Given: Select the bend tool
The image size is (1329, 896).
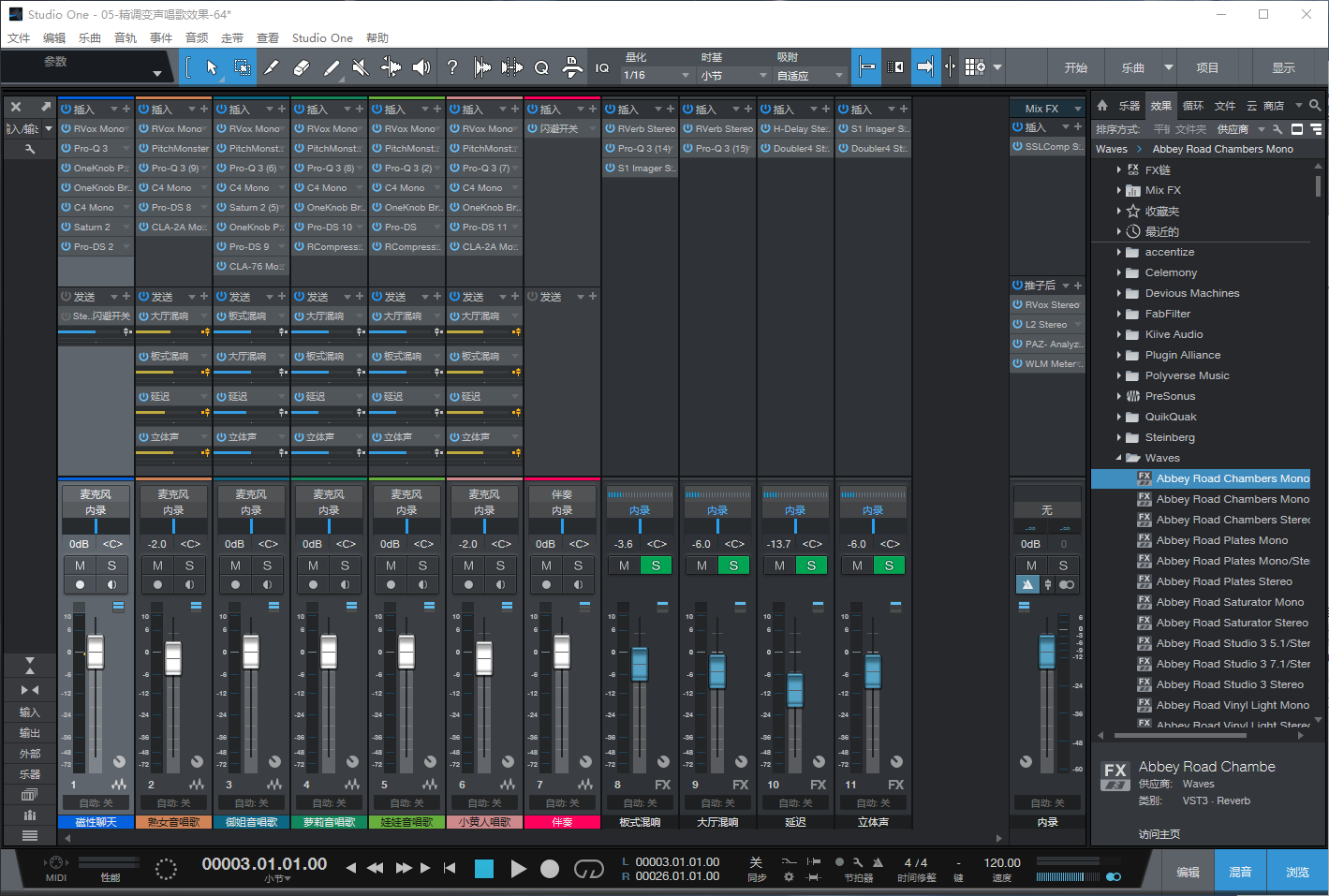Looking at the screenshot, I should [x=391, y=67].
